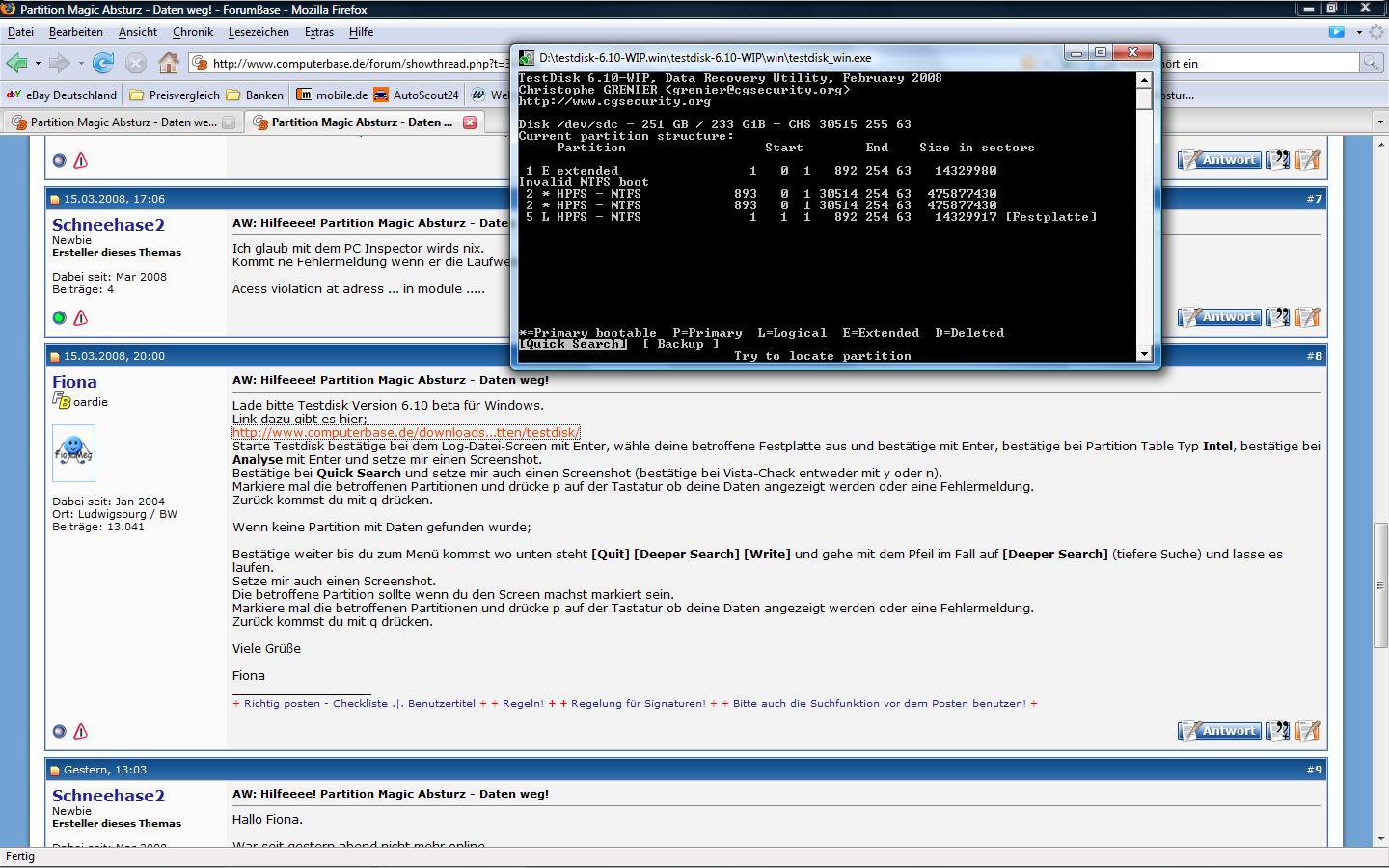Open the Extras menu

pyautogui.click(x=319, y=32)
